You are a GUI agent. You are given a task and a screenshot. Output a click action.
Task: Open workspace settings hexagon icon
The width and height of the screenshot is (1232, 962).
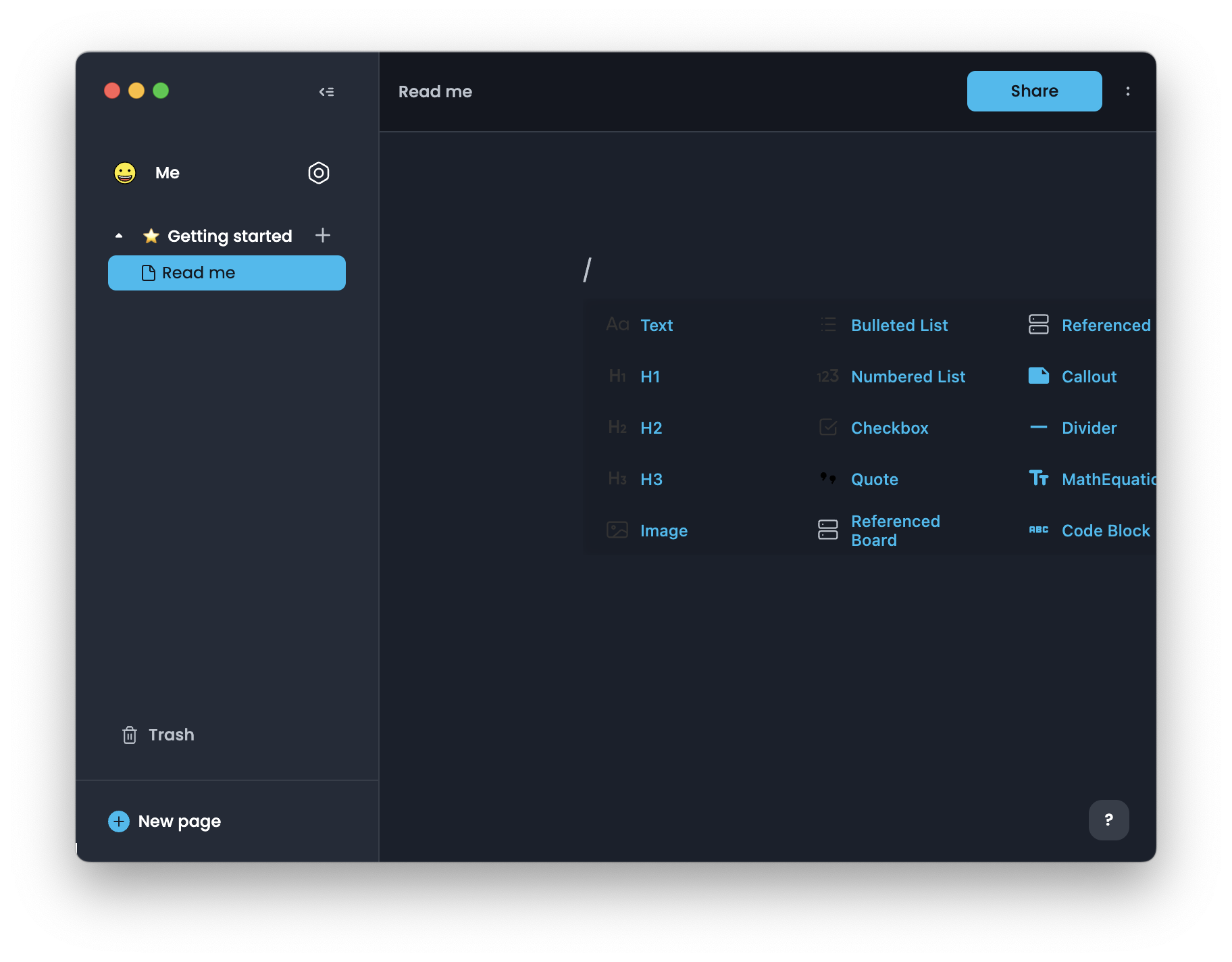pos(319,173)
